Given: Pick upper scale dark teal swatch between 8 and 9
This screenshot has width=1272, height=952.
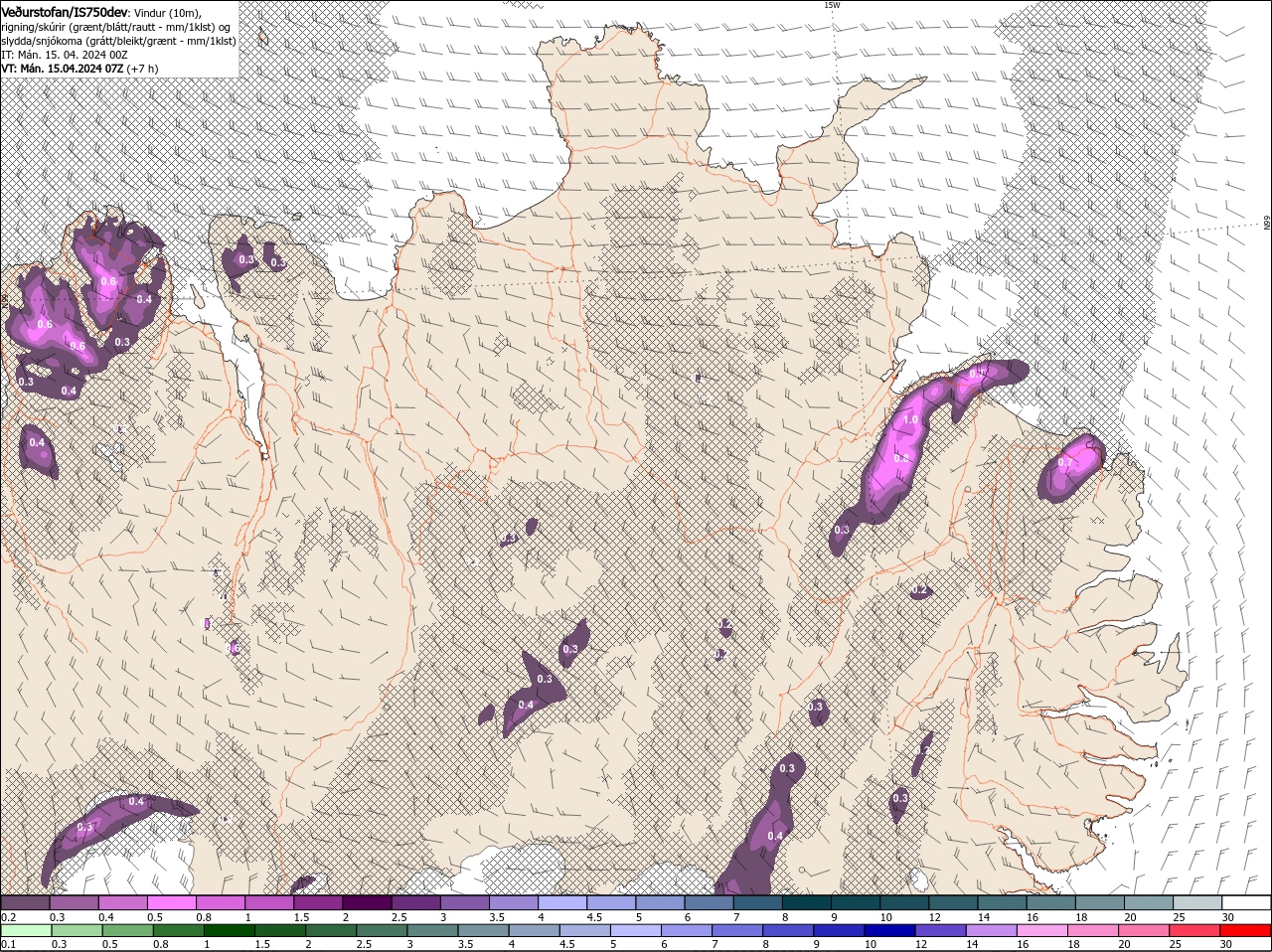Looking at the screenshot, I should 807,902.
